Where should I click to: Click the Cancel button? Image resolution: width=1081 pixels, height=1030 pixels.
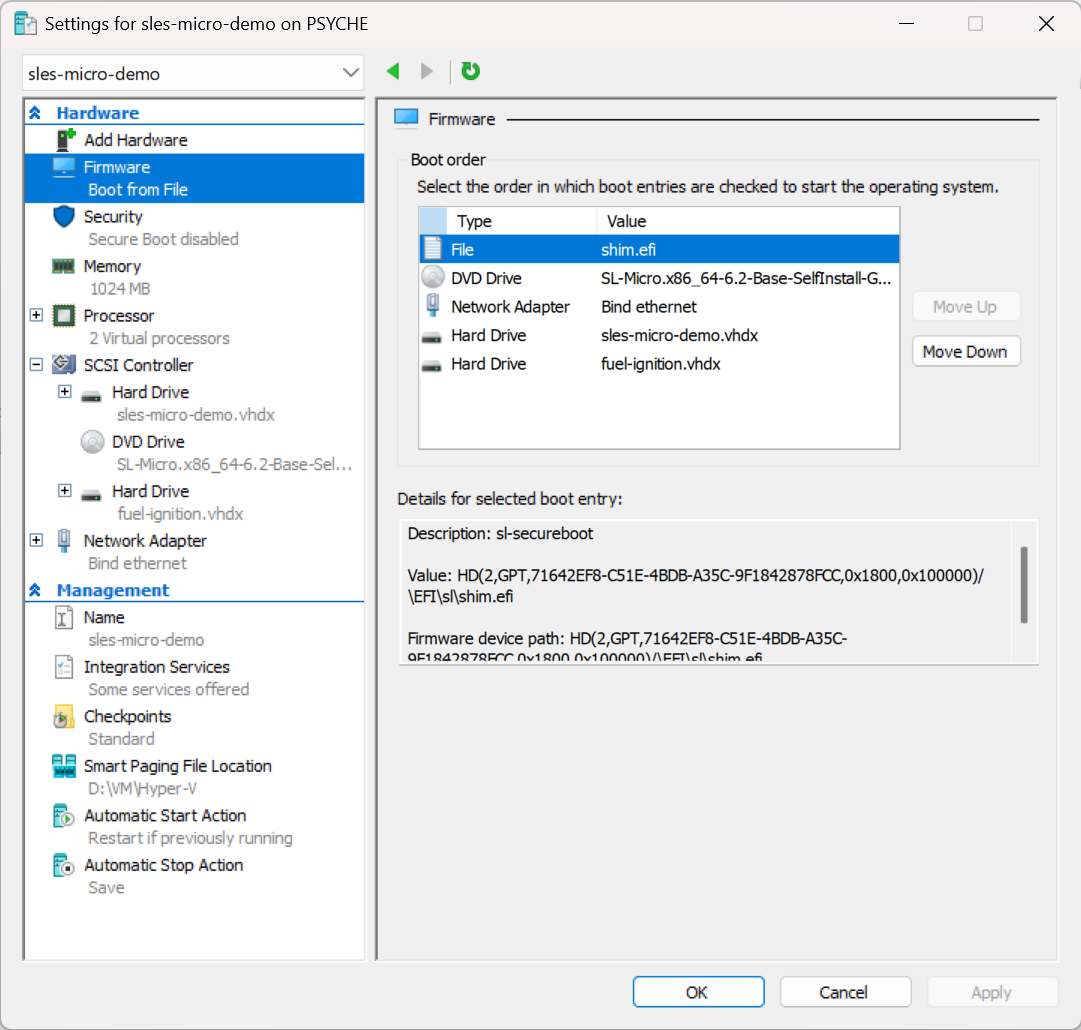(x=845, y=991)
